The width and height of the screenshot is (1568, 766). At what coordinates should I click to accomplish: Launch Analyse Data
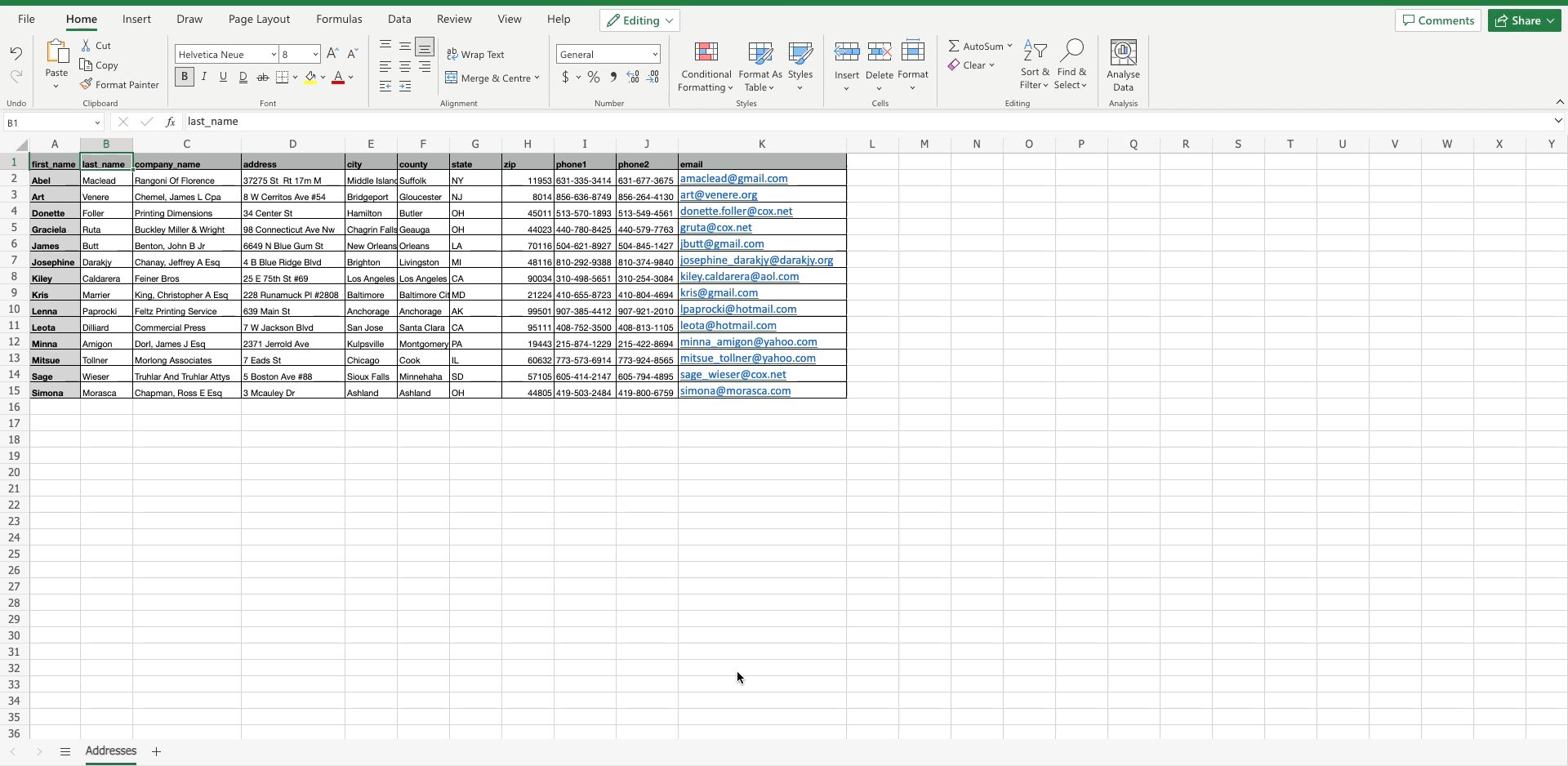tap(1124, 65)
